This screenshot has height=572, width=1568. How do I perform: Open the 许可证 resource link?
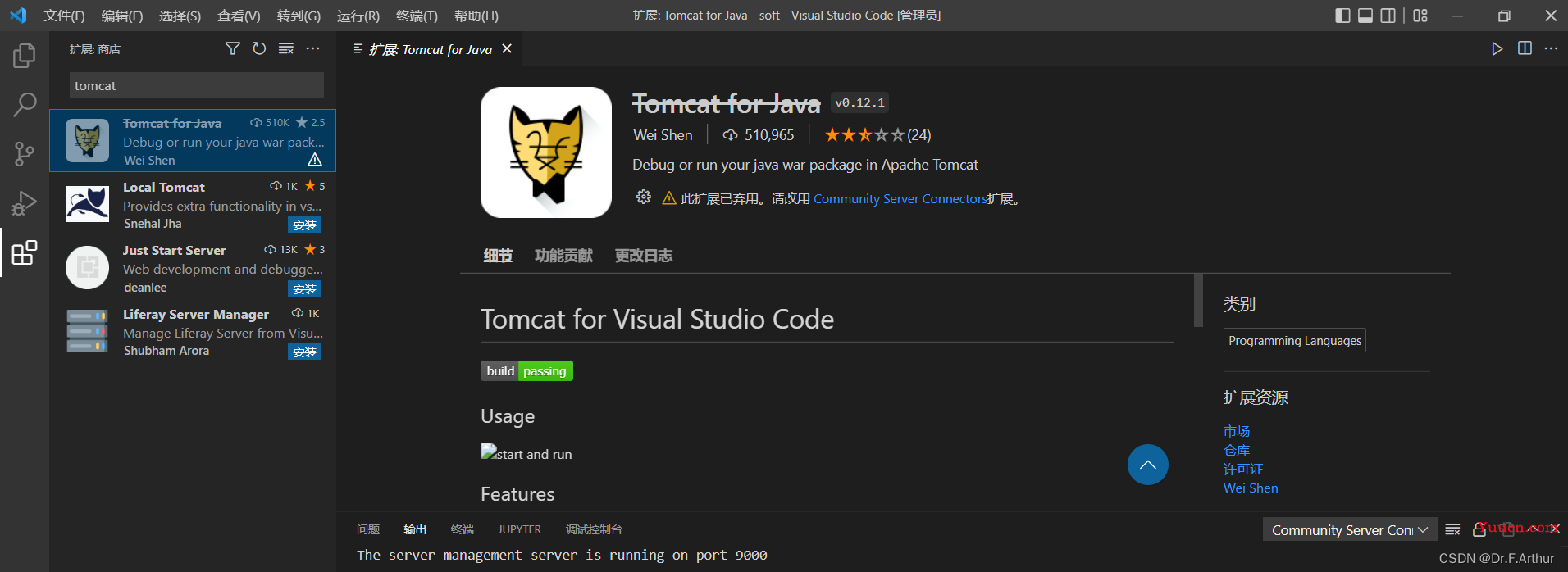point(1243,469)
